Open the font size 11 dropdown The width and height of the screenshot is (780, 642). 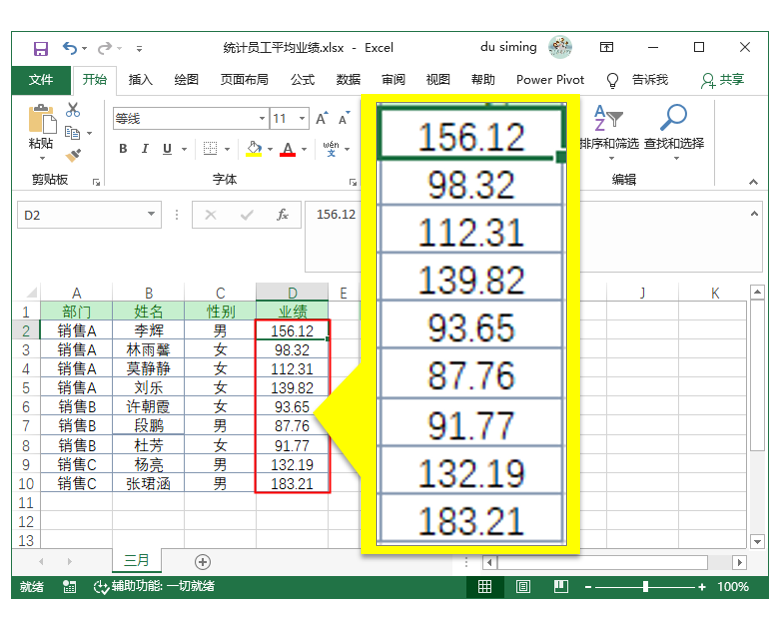point(302,118)
